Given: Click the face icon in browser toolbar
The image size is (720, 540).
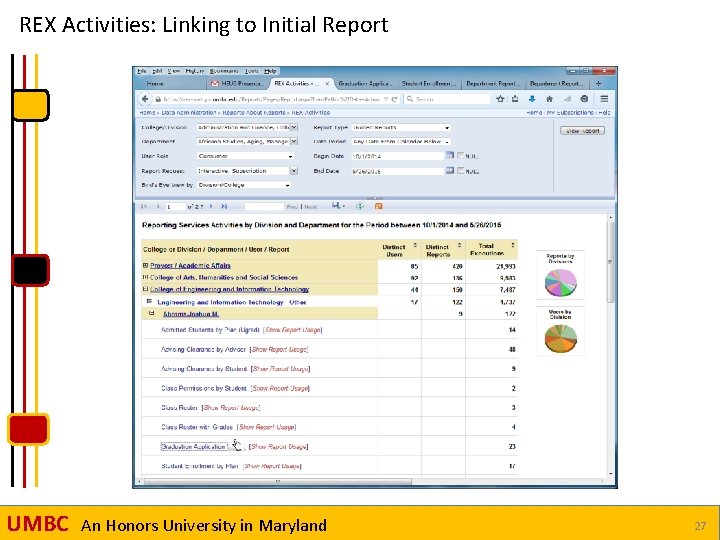Looking at the screenshot, I should (x=584, y=99).
